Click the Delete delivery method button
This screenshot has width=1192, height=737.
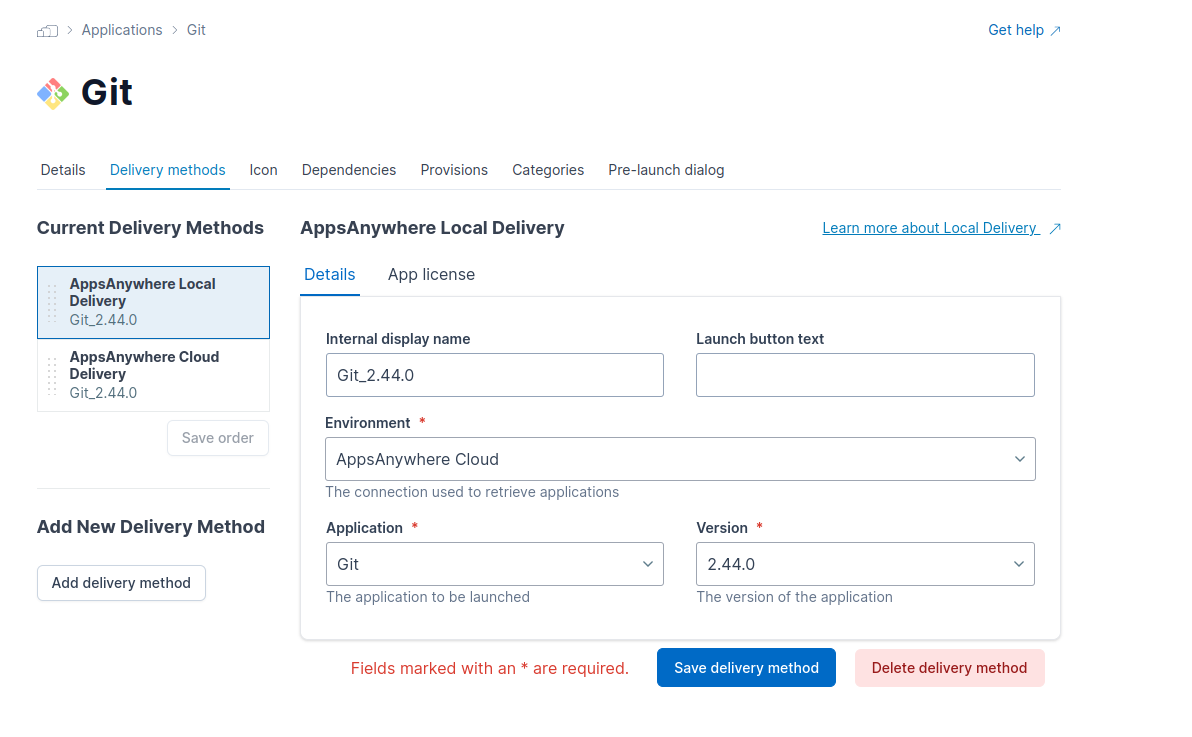pyautogui.click(x=949, y=668)
